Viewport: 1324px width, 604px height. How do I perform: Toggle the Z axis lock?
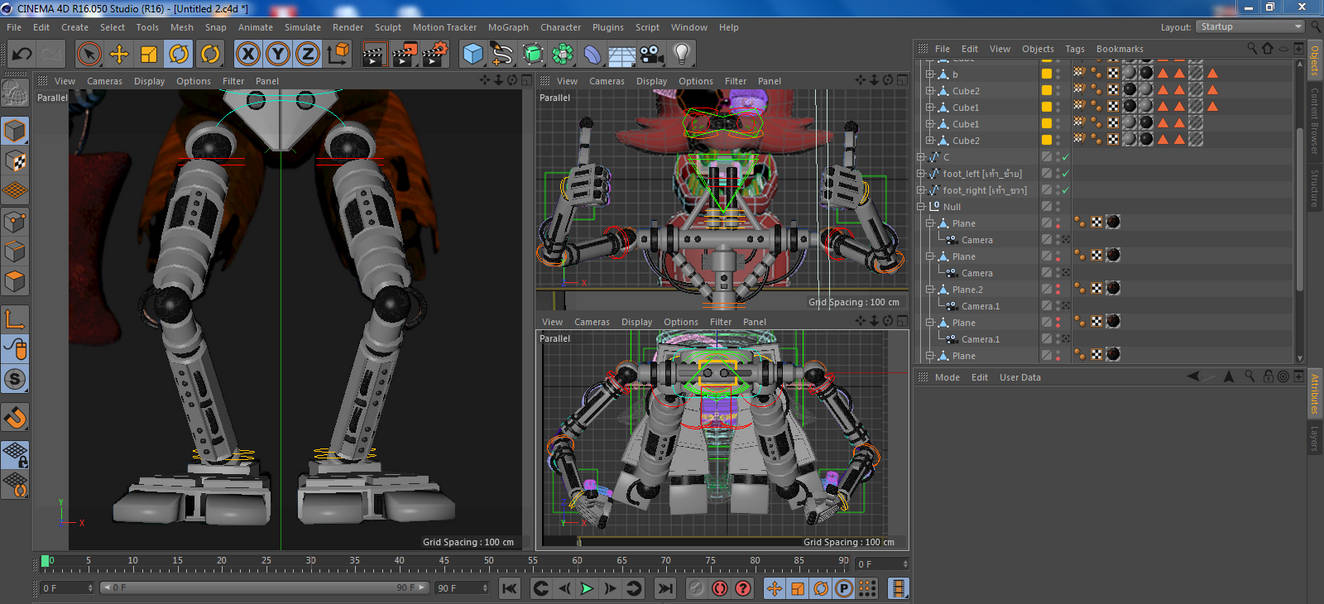[308, 54]
